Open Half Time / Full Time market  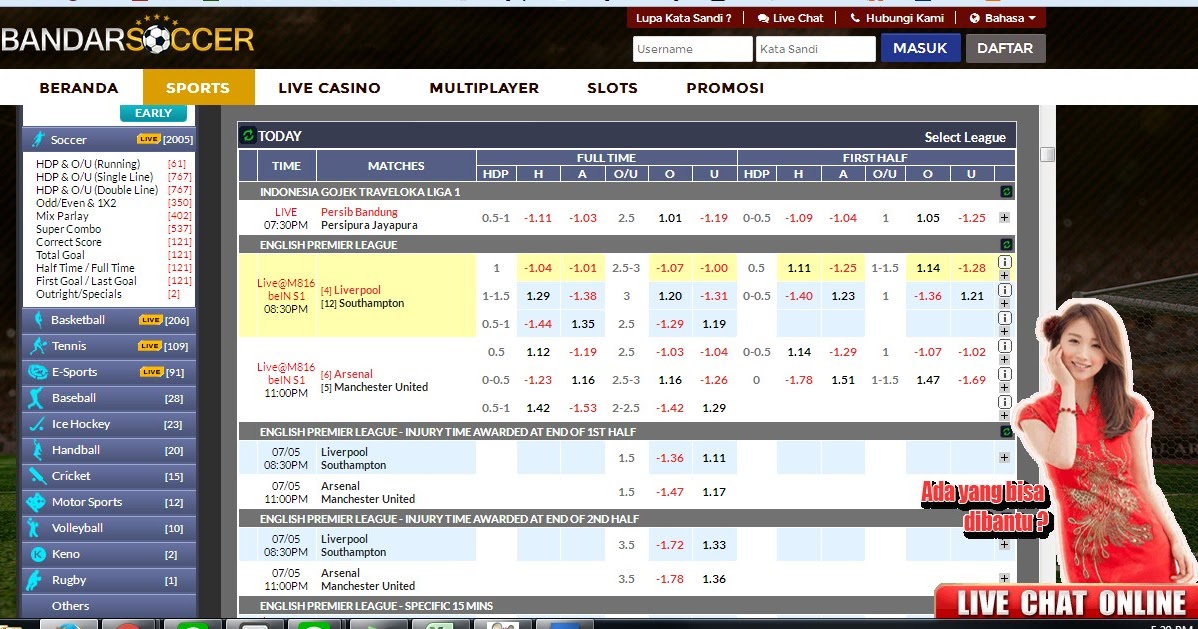85,268
